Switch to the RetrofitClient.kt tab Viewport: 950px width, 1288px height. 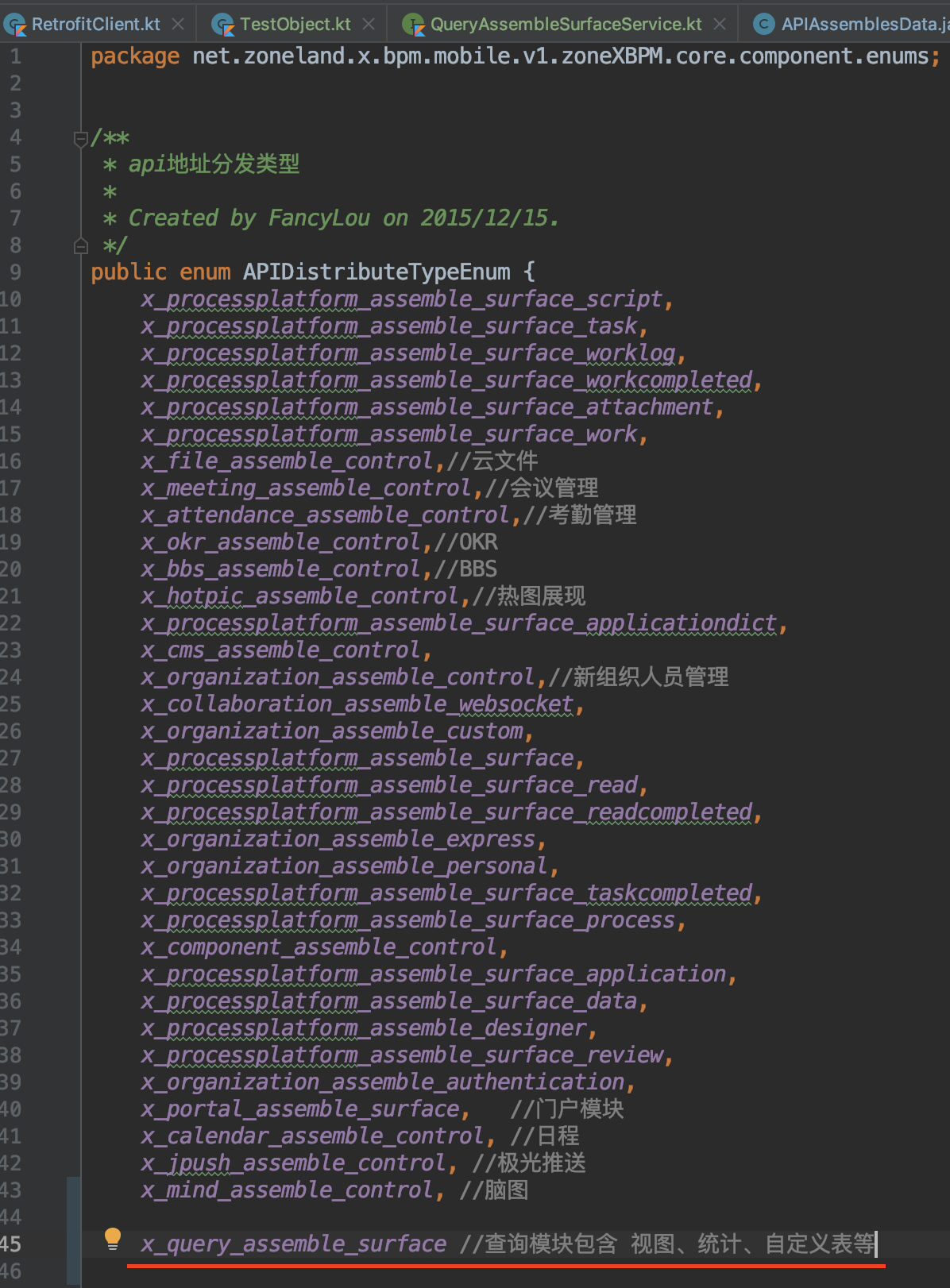point(95,25)
